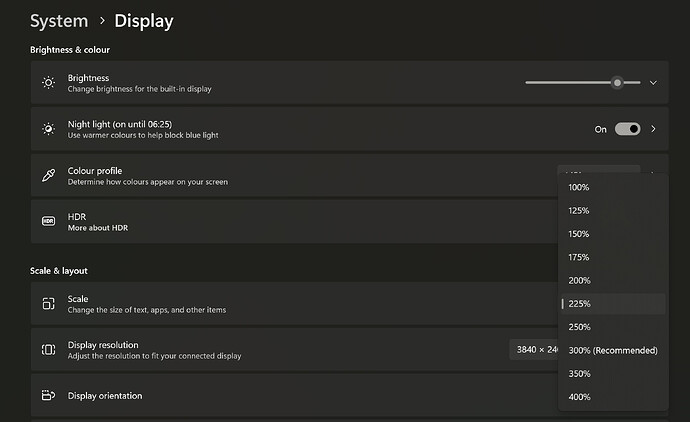Image resolution: width=690 pixels, height=422 pixels.
Task: Click the HDR badge icon
Action: [x=48, y=221]
